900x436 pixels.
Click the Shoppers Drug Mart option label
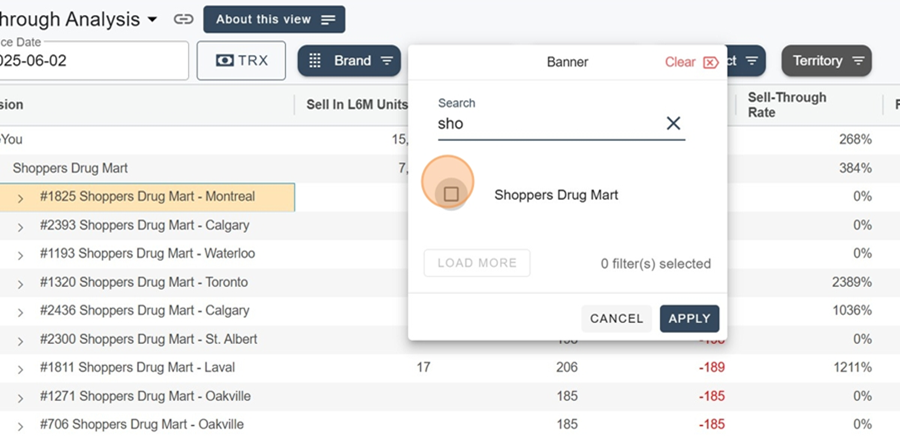(x=556, y=195)
